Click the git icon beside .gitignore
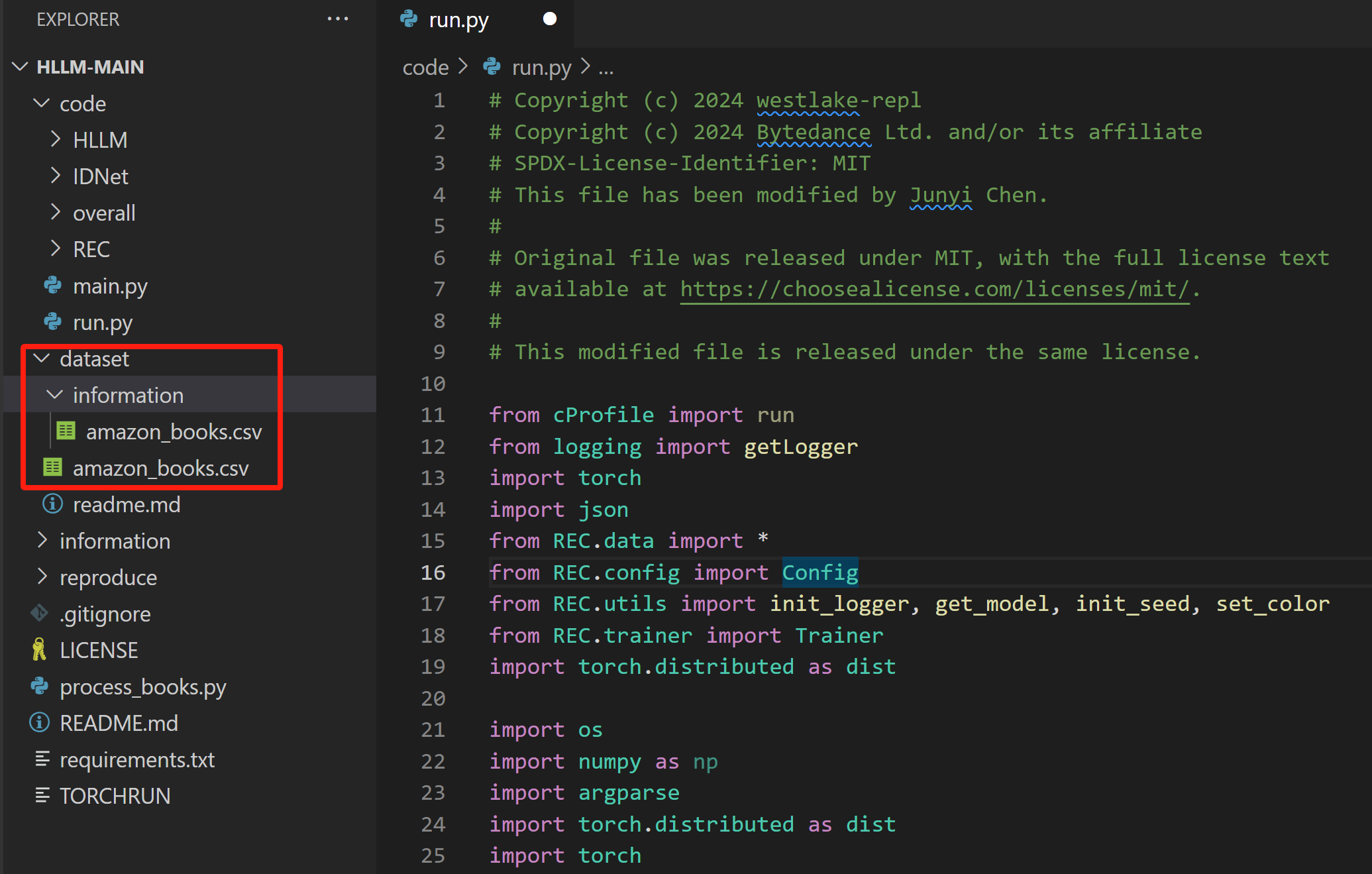The image size is (1372, 874). click(40, 614)
